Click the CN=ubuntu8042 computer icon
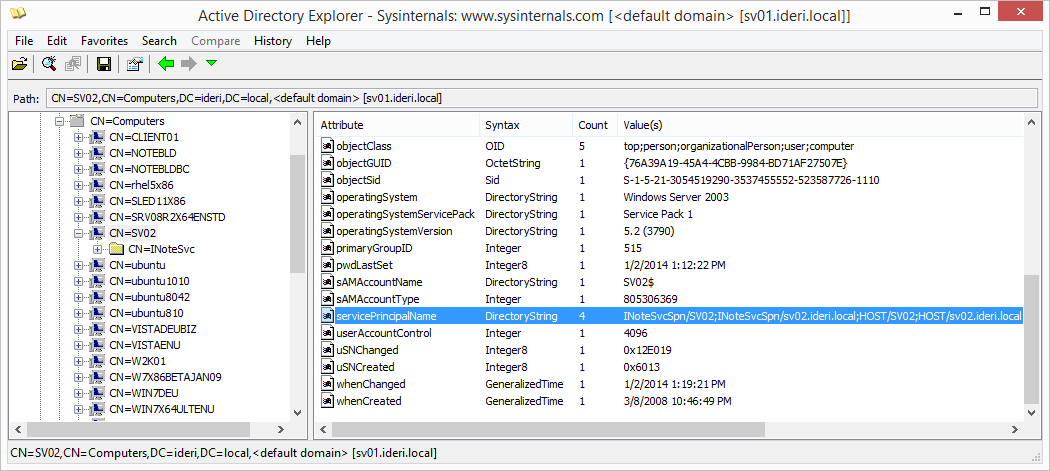Screen dimensions: 1050x471 [96, 297]
